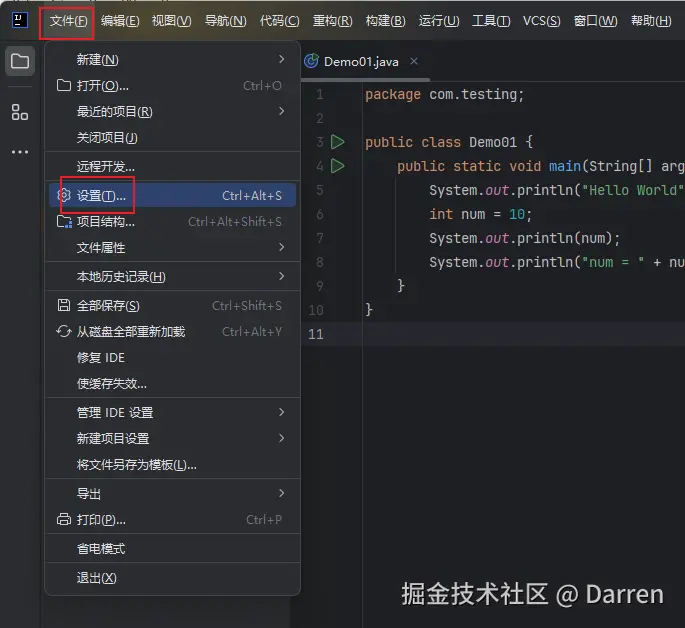The width and height of the screenshot is (685, 628).
Task: Open the 窗口(W) menu
Action: 595,21
